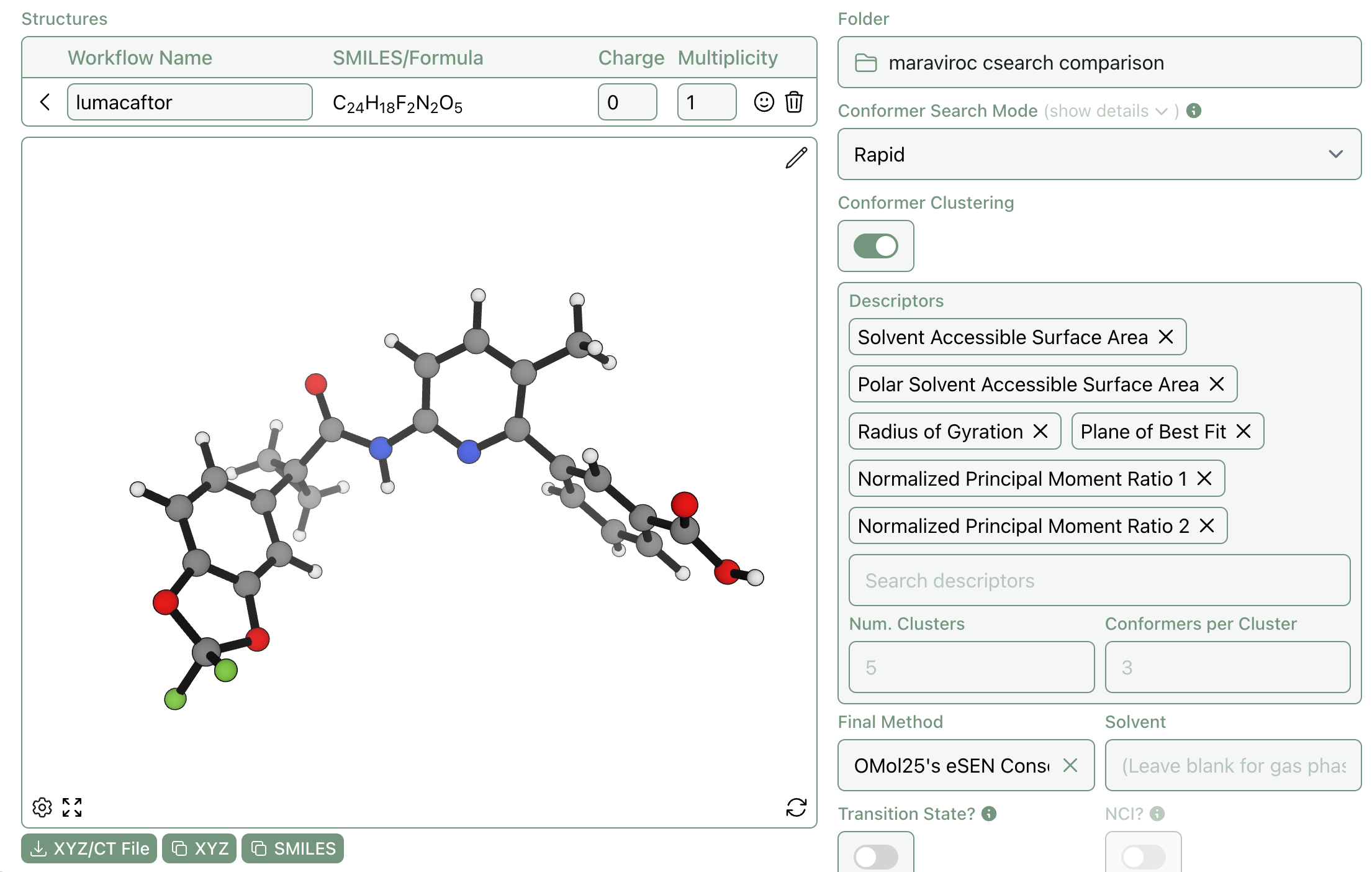
Task: Remove Plane of Best Fit descriptor
Action: click(1243, 431)
